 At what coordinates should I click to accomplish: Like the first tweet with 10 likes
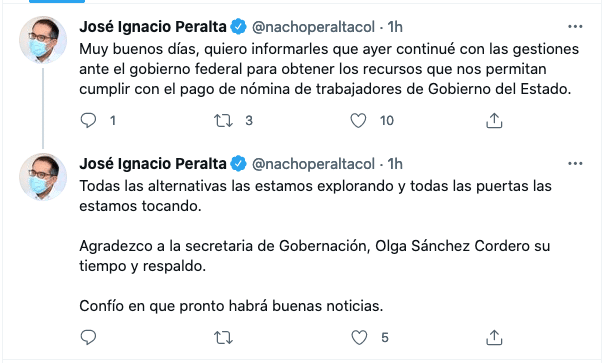[x=358, y=121]
